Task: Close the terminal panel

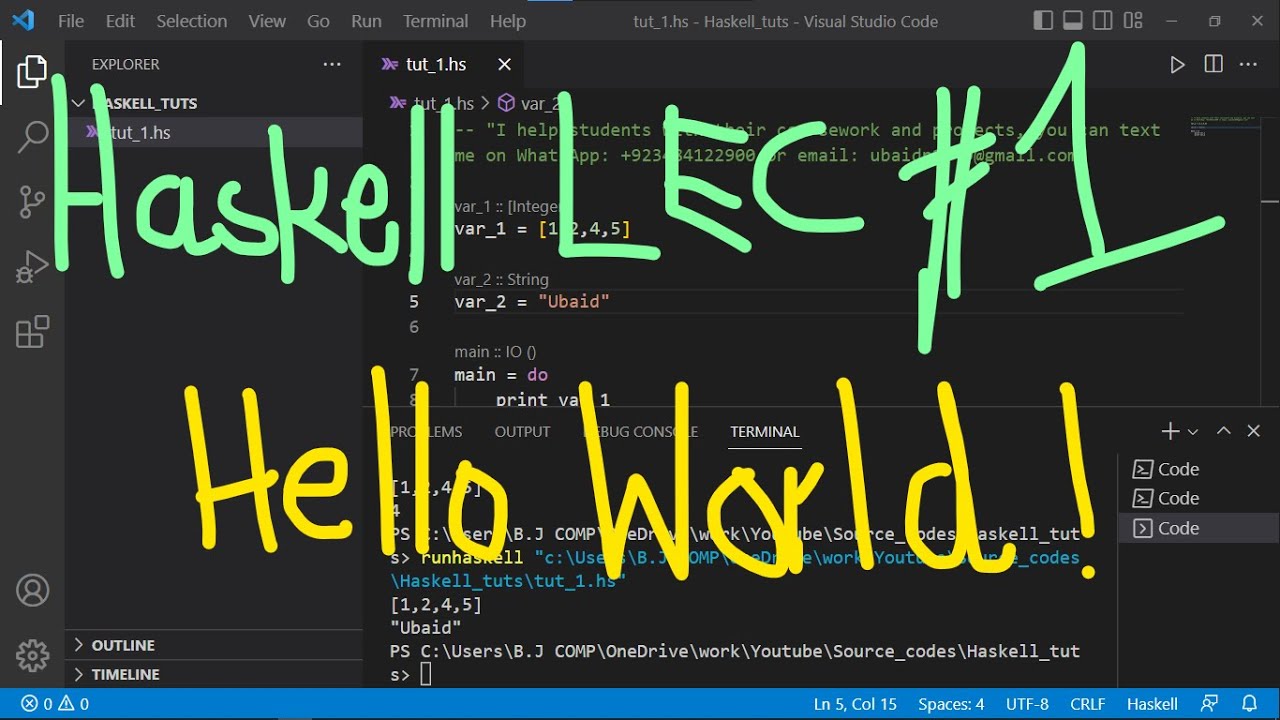Action: click(1253, 431)
